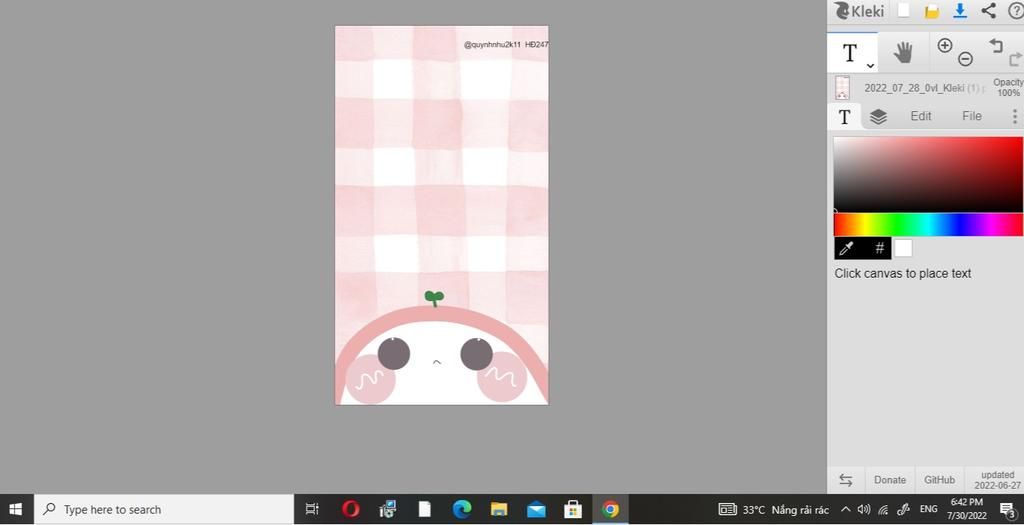
Task: Launch Microsoft Edge from the taskbar
Action: pyautogui.click(x=462, y=509)
